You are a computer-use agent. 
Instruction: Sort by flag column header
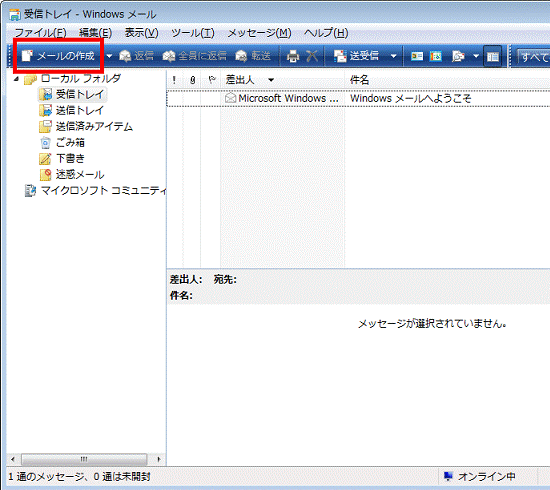(x=212, y=80)
